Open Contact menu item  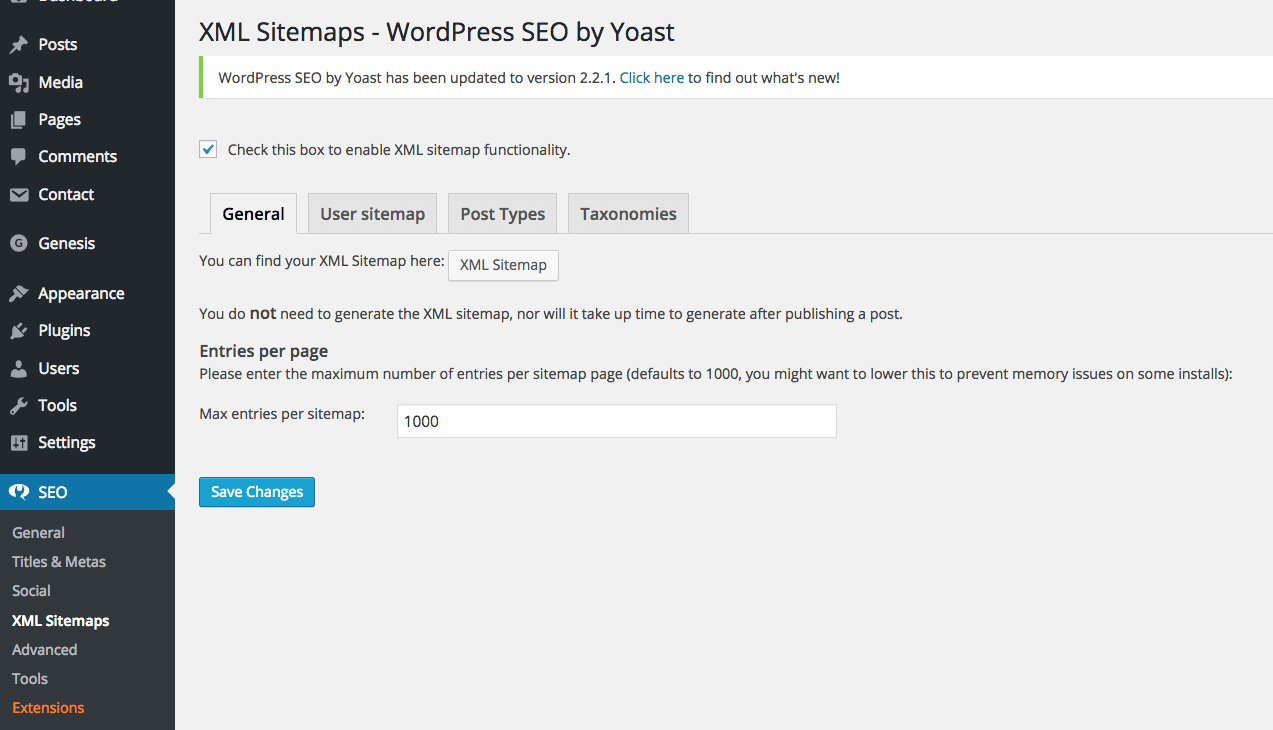click(66, 195)
